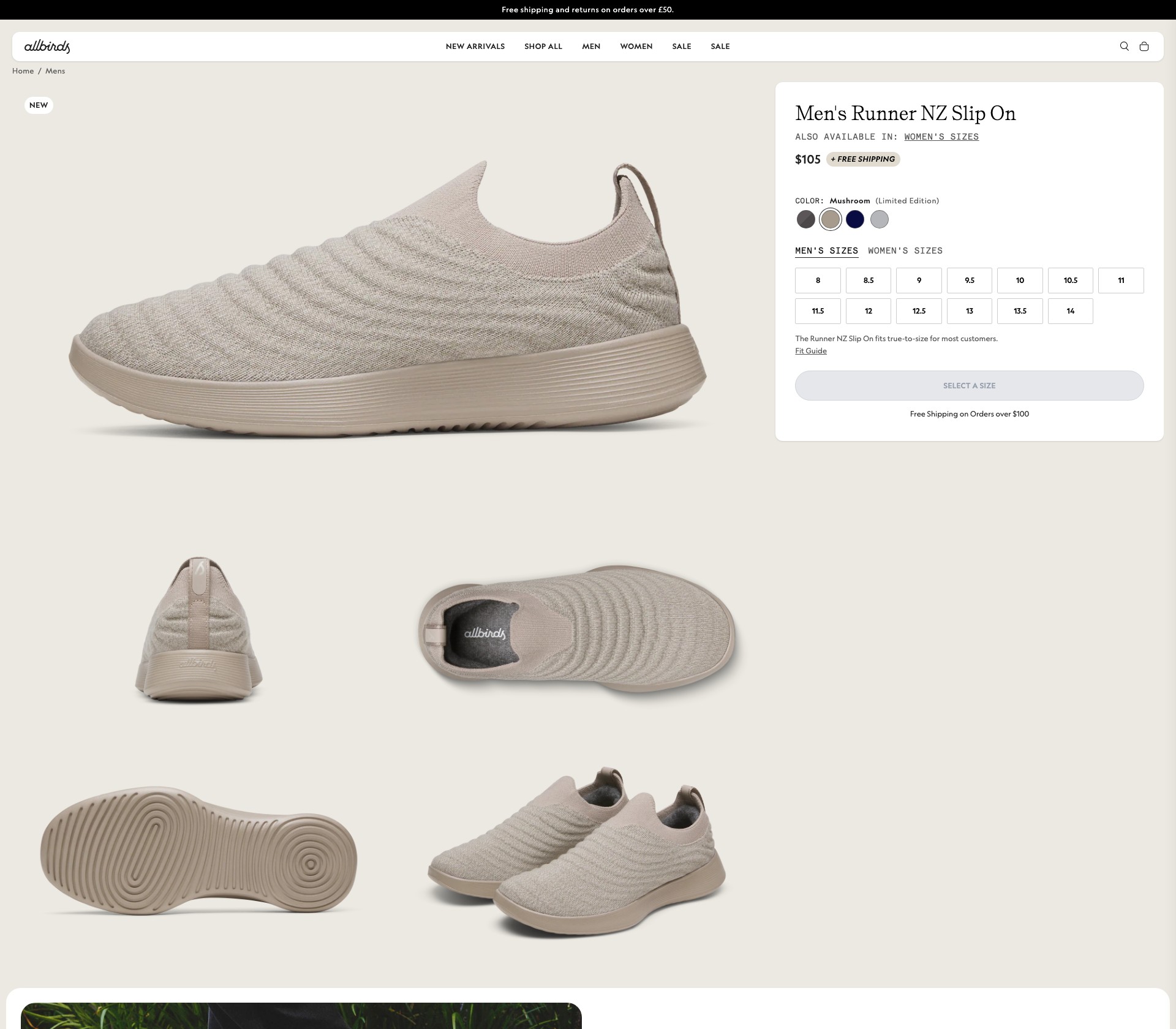
Task: Choose size 9
Action: click(919, 281)
